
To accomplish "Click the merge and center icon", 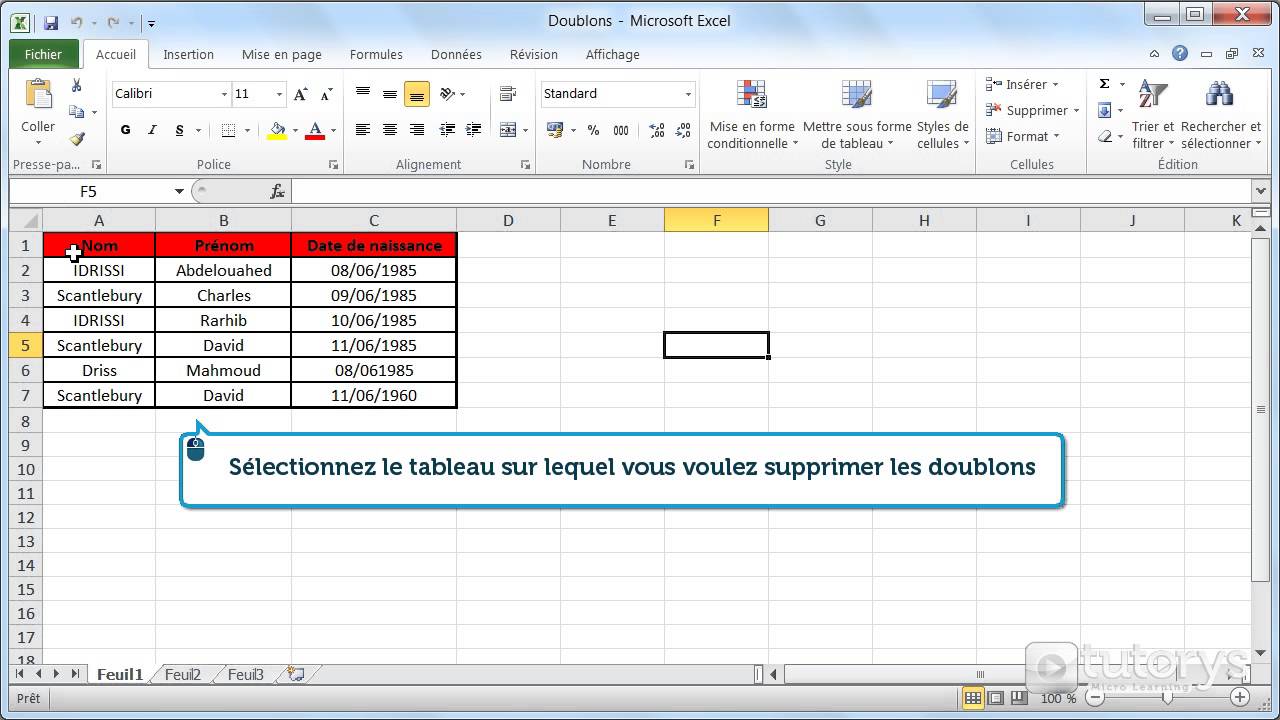I will [507, 130].
